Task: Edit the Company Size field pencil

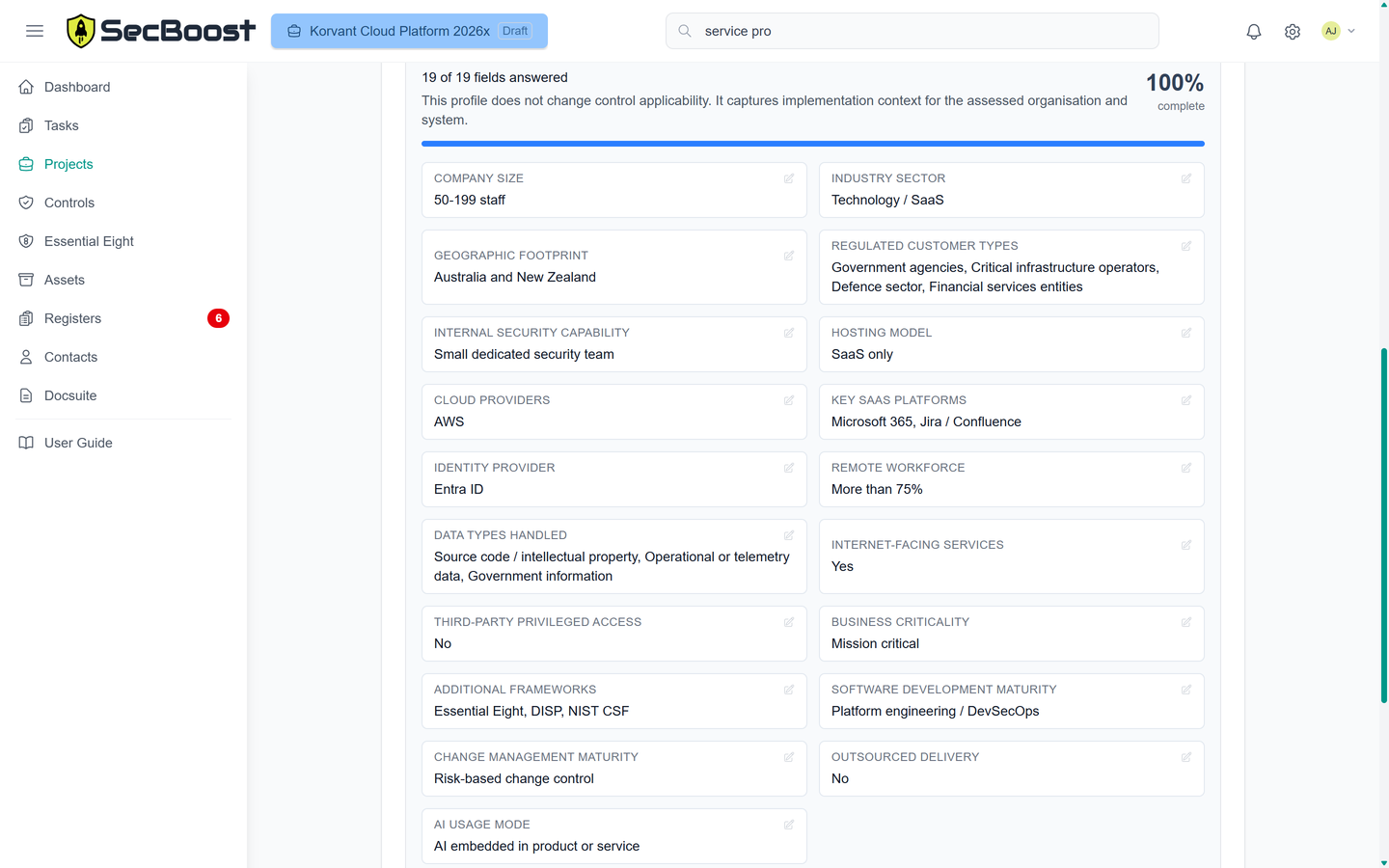Action: [x=788, y=178]
